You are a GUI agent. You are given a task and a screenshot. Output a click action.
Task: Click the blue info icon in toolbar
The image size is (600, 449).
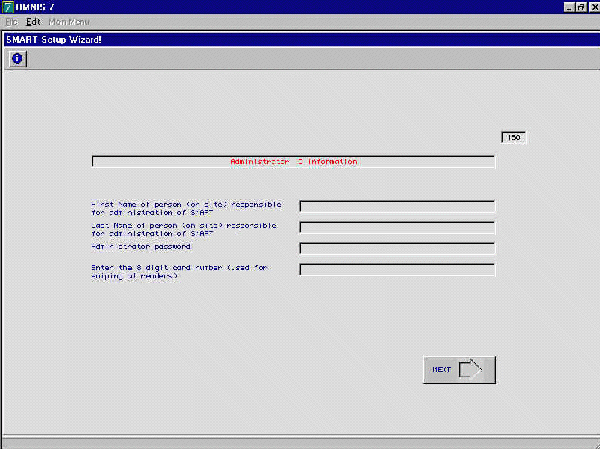[17, 59]
